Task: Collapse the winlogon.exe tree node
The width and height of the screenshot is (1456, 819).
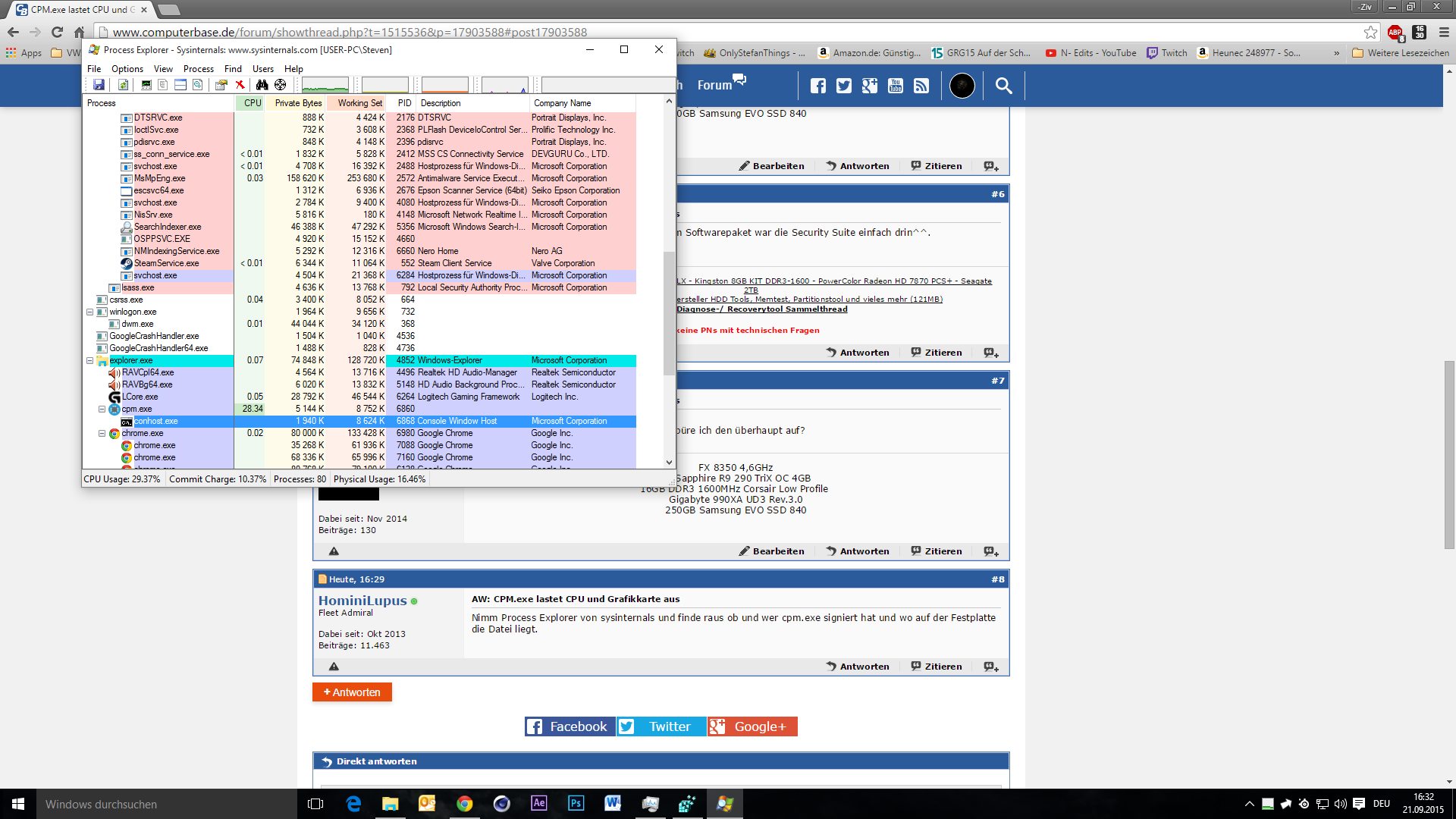Action: (x=89, y=312)
